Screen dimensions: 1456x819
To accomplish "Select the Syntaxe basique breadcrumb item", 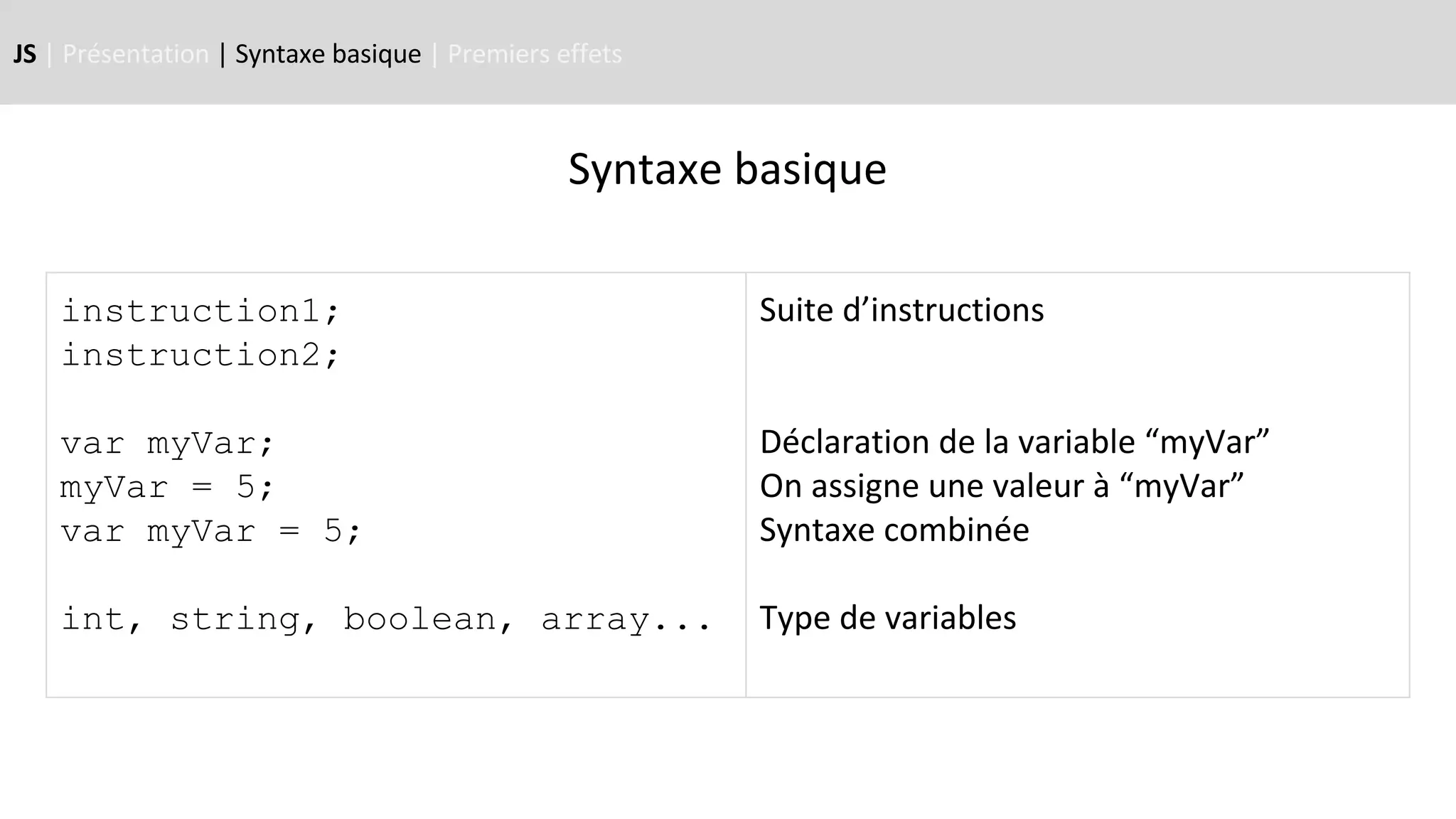I will [328, 54].
